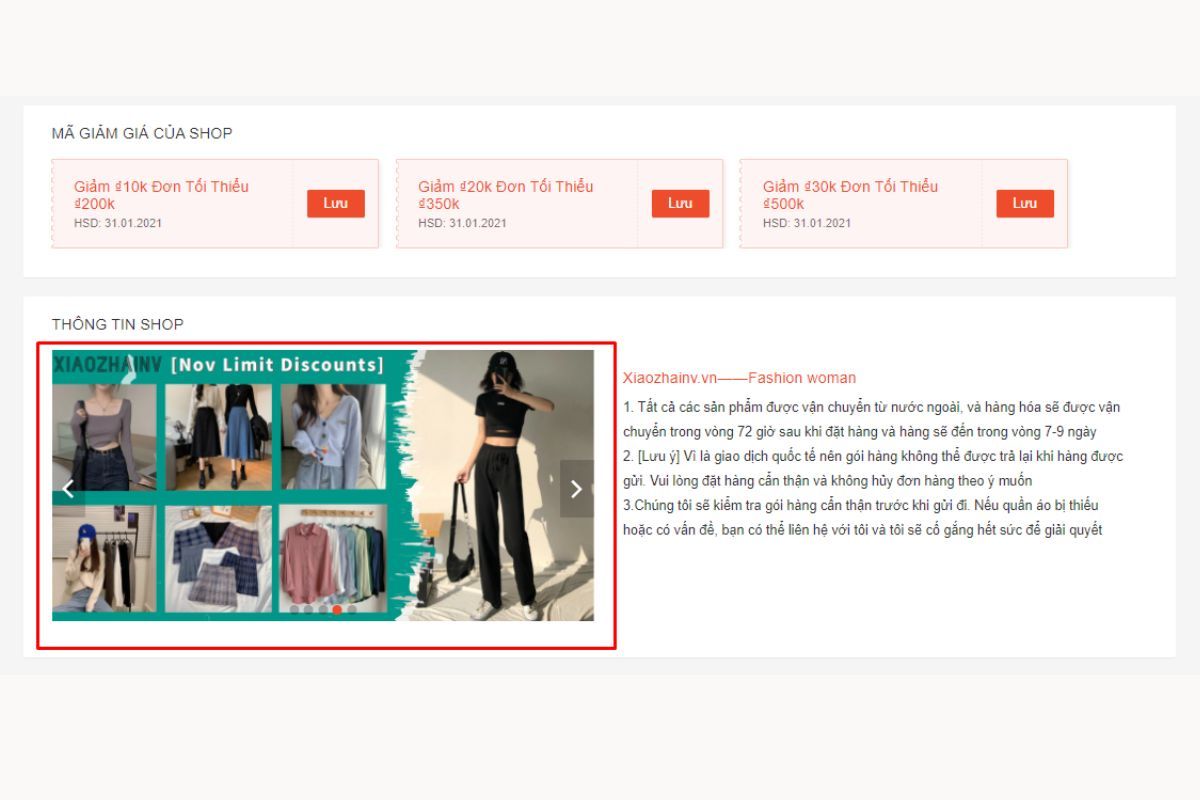
Task: Save the ₫20k discount voucher with Lưu
Action: [x=680, y=203]
